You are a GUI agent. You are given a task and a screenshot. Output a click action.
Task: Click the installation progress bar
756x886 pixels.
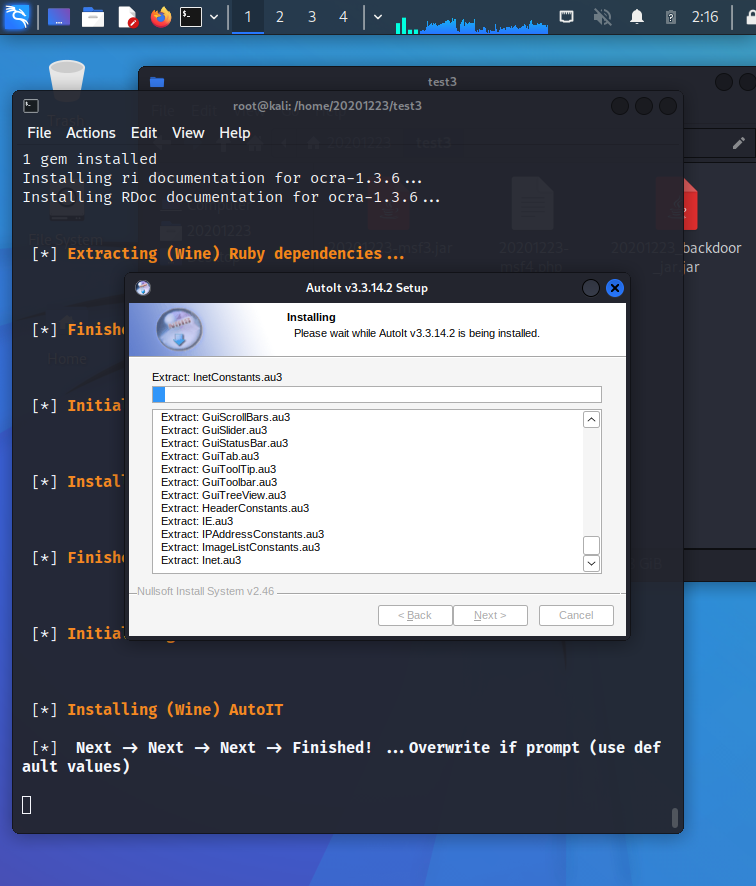pos(377,394)
